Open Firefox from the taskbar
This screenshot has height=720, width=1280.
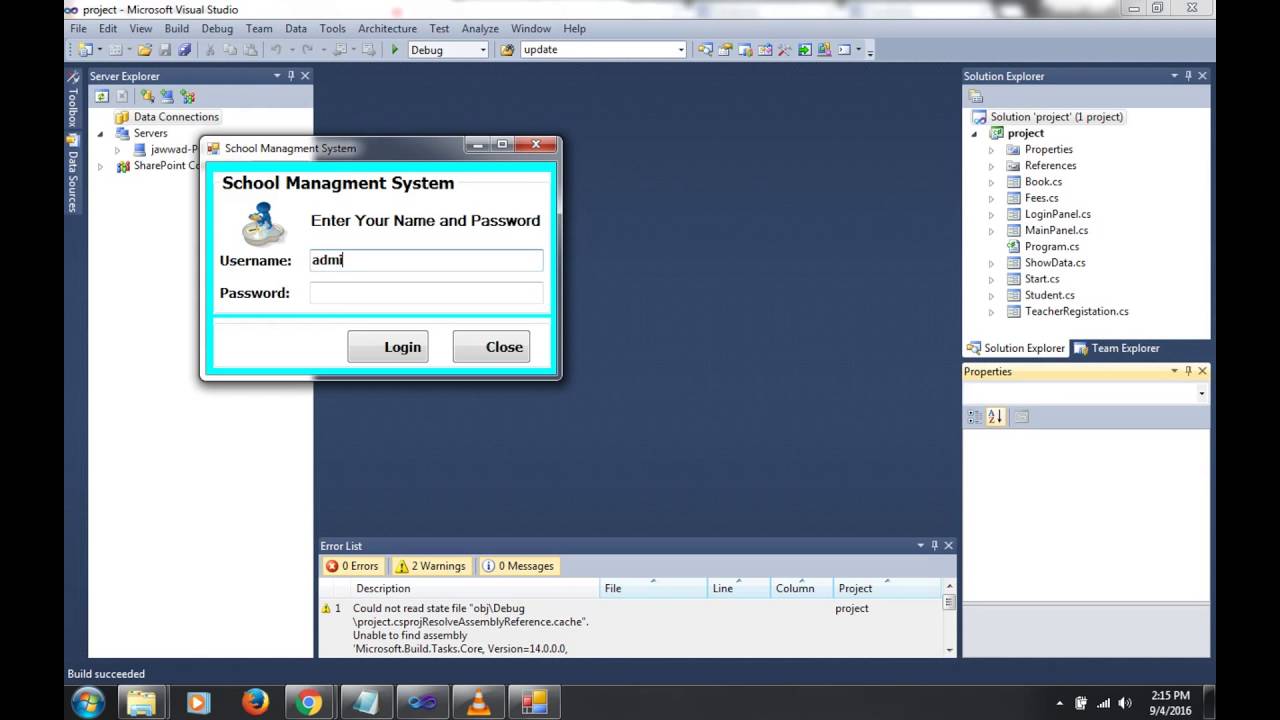click(255, 703)
